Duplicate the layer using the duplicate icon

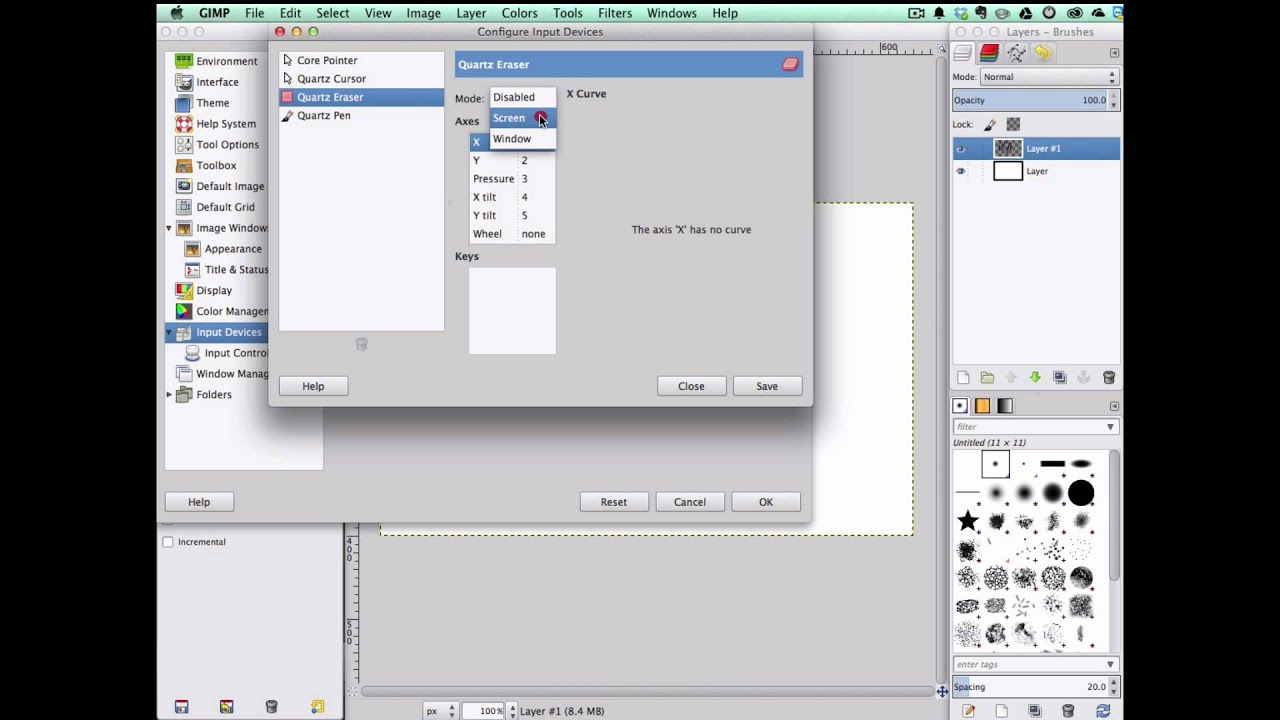1059,377
